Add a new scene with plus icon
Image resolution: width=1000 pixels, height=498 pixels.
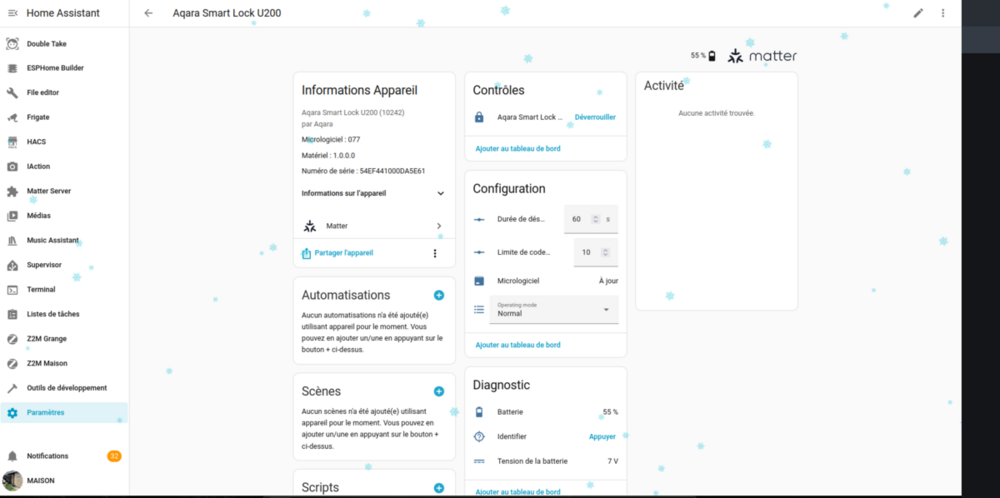[439, 392]
